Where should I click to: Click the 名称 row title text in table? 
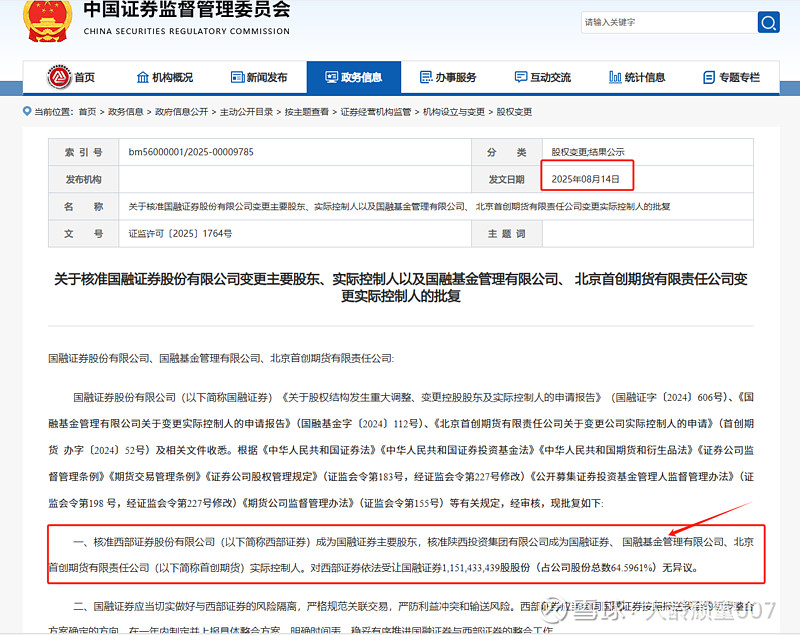coord(399,207)
